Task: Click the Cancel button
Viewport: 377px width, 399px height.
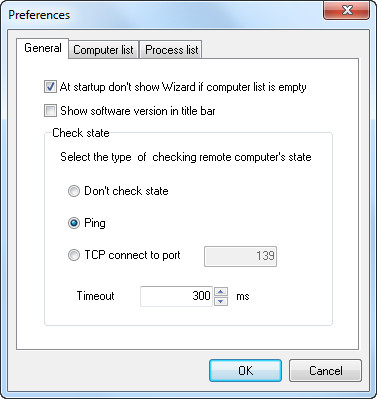Action: [x=325, y=370]
